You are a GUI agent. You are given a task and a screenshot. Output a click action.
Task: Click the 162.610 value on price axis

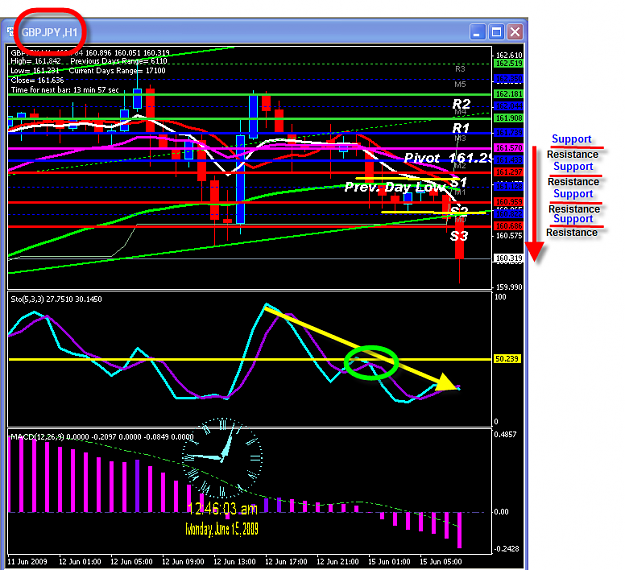point(509,55)
